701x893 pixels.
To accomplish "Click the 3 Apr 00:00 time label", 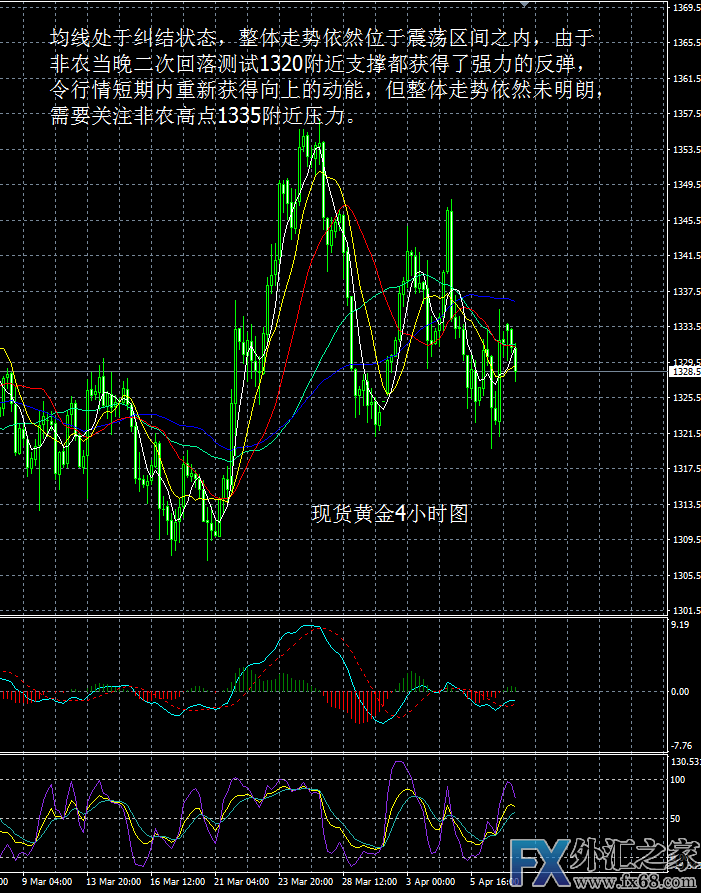I will click(434, 884).
